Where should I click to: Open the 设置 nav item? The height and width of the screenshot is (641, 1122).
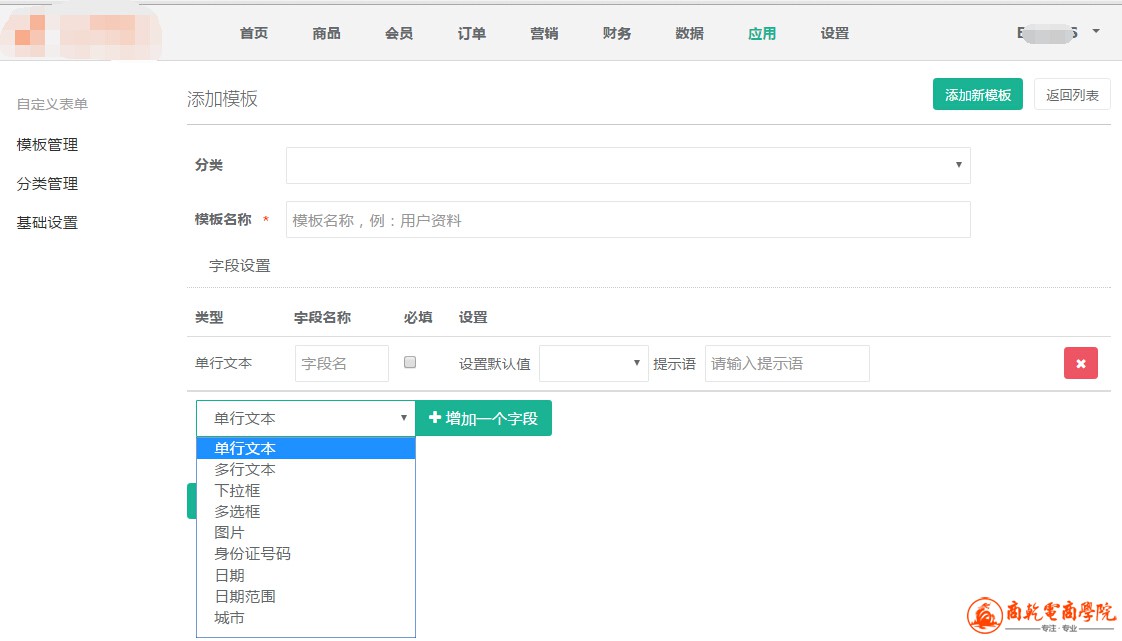[x=834, y=33]
